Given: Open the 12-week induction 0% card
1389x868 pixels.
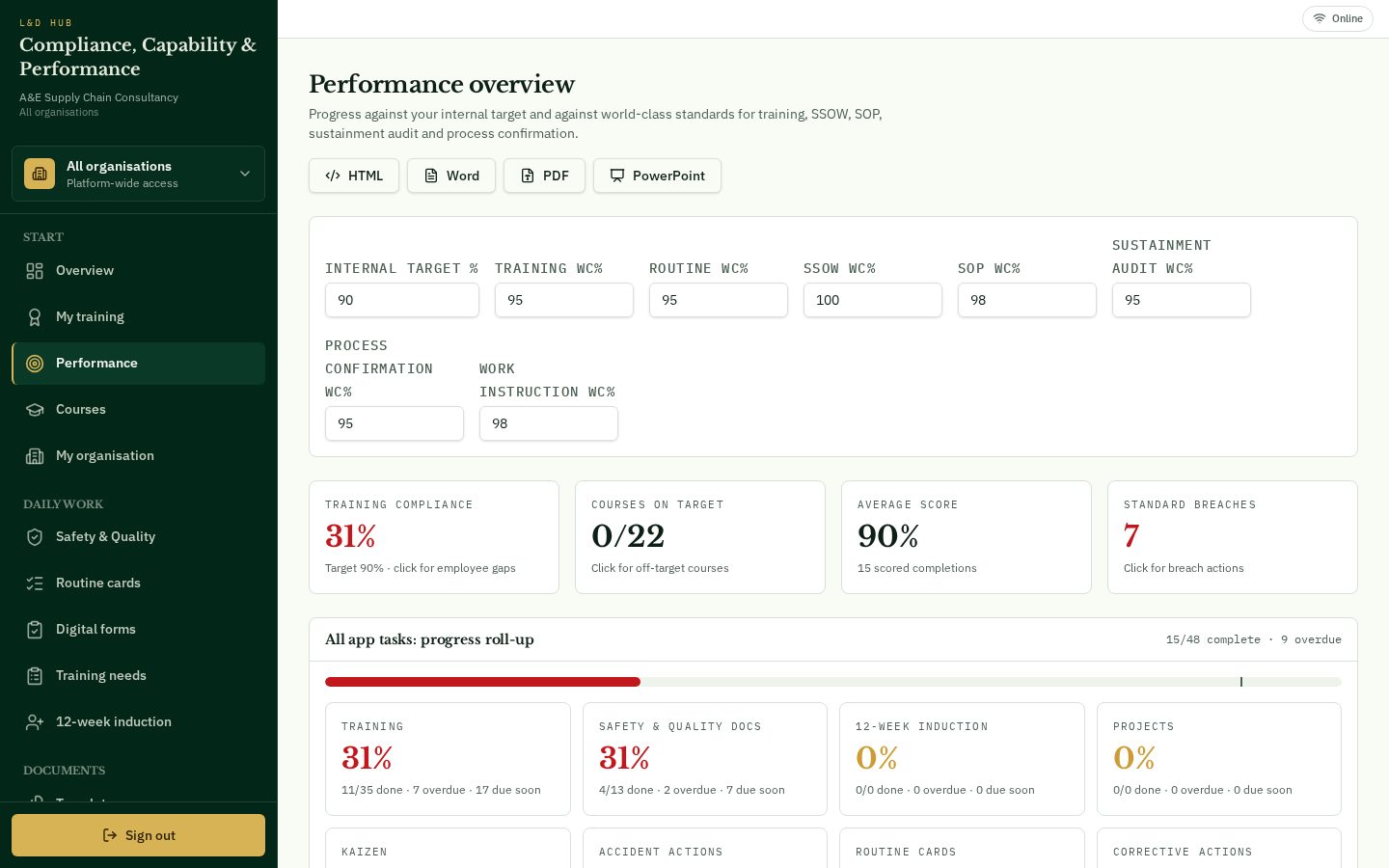Looking at the screenshot, I should click(962, 759).
